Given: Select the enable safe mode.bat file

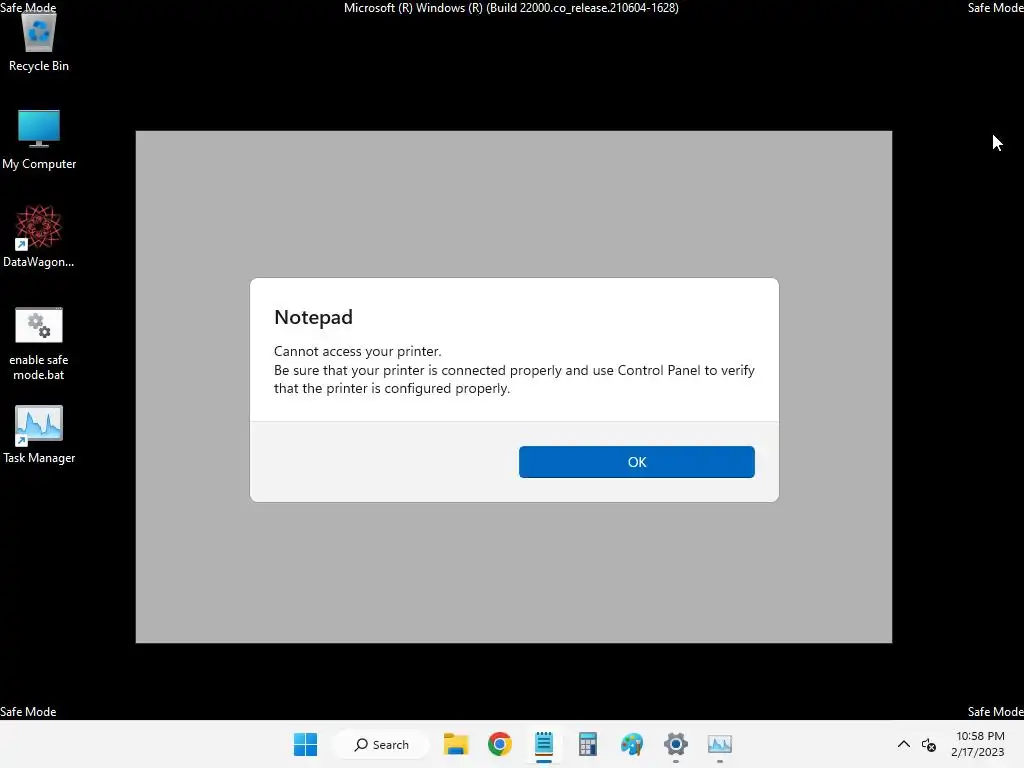Looking at the screenshot, I should pyautogui.click(x=39, y=344).
